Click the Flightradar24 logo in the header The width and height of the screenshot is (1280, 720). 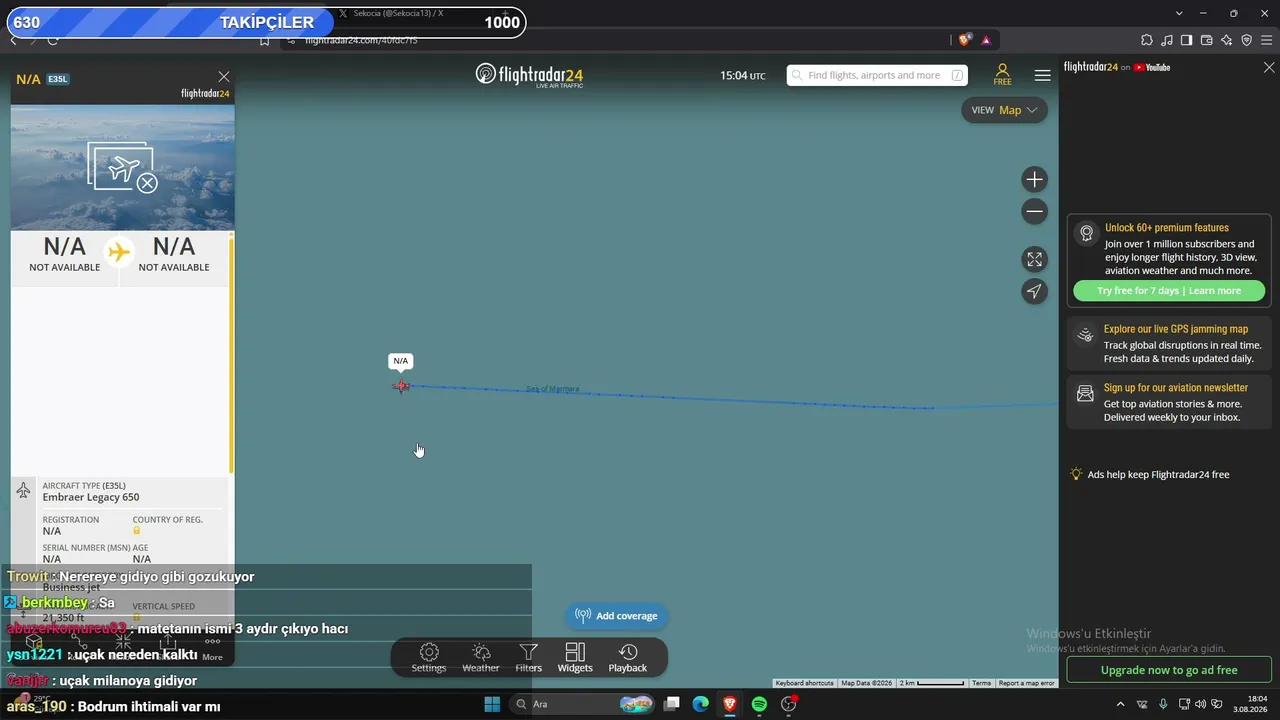point(529,75)
